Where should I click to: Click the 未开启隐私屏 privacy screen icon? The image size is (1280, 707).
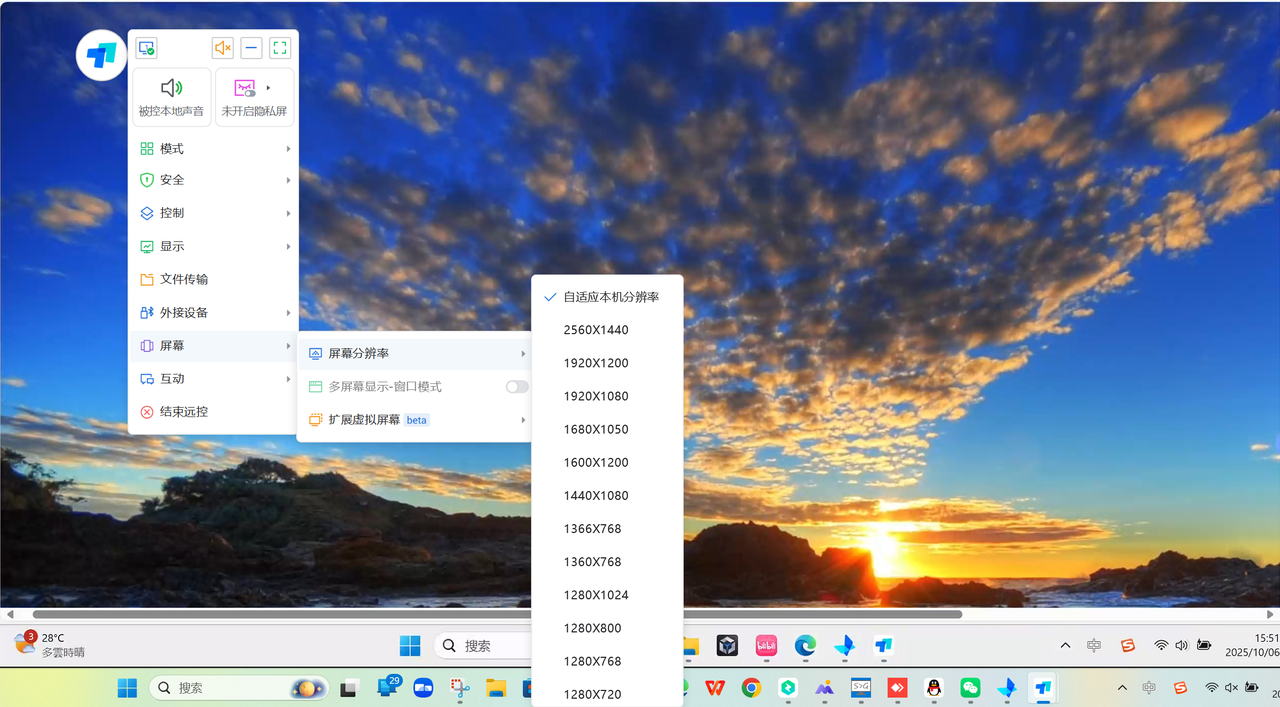[244, 88]
